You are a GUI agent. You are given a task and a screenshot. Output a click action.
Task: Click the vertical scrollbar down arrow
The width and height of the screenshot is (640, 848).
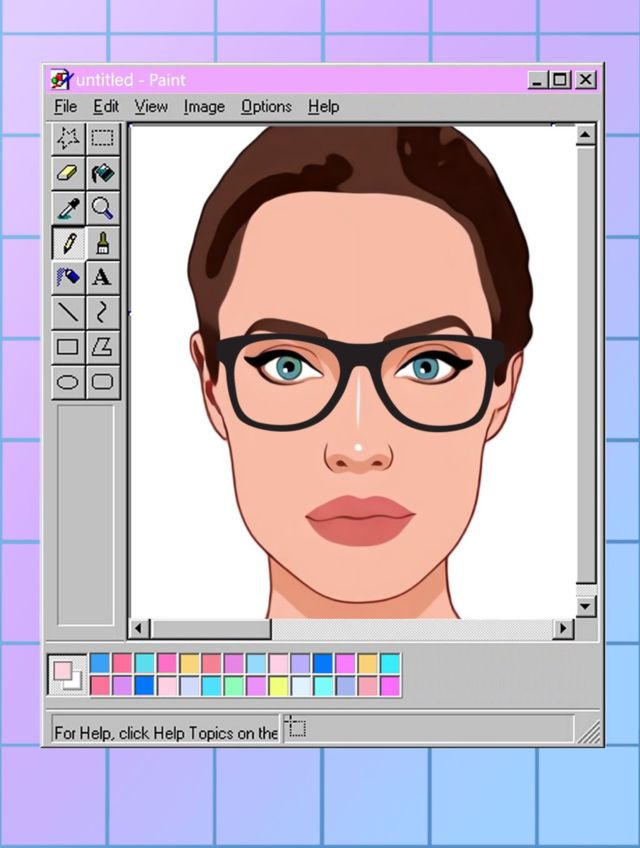pyautogui.click(x=586, y=606)
